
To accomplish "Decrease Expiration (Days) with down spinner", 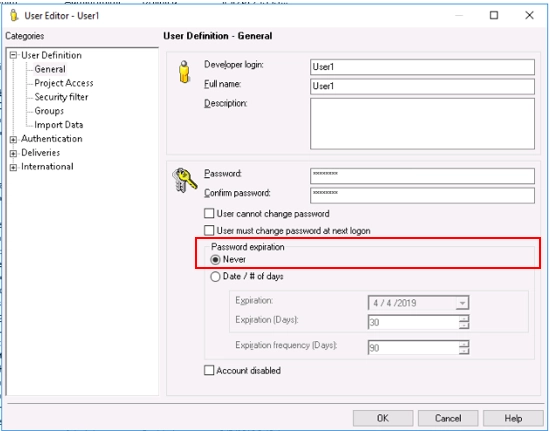I will coord(464,325).
